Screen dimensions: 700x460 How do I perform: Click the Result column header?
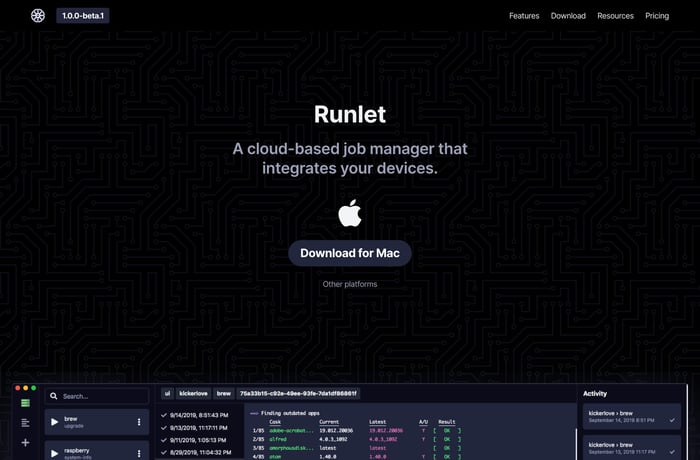click(446, 422)
